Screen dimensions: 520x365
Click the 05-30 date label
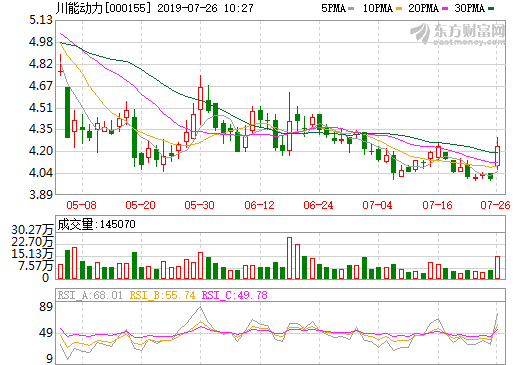[x=199, y=205]
